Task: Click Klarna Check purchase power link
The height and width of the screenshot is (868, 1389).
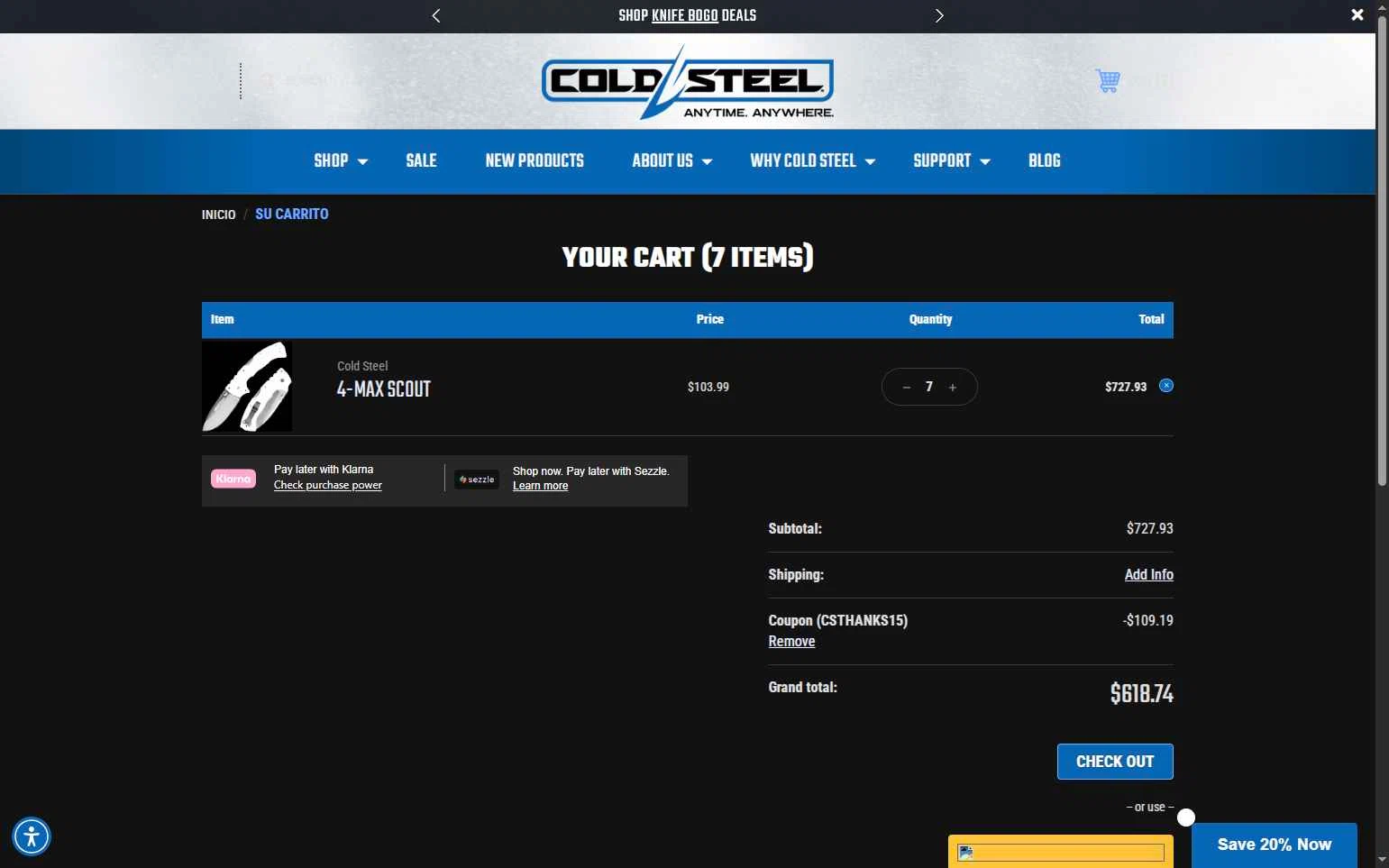Action: [328, 485]
